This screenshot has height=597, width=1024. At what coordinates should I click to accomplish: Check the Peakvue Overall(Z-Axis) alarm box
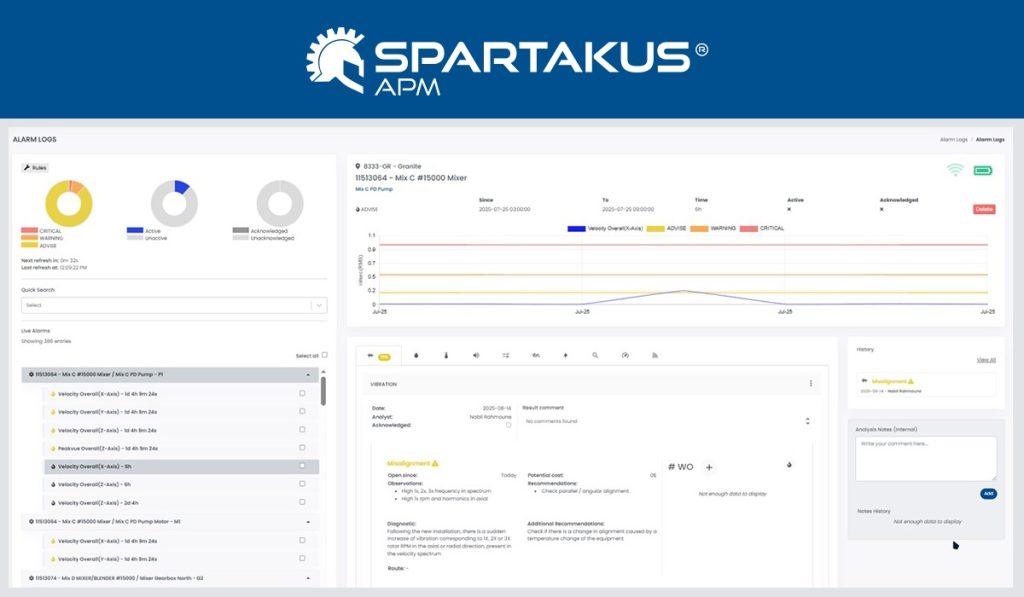click(x=302, y=448)
